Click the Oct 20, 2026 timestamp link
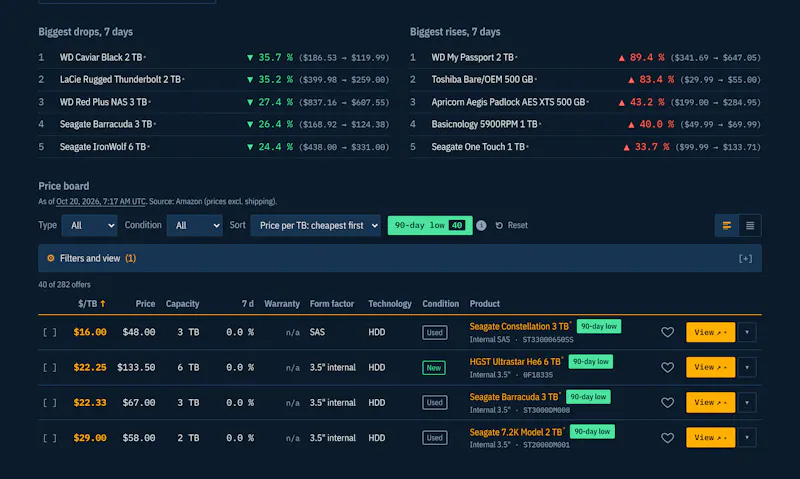Viewport: 800px width, 479px height. click(x=101, y=201)
